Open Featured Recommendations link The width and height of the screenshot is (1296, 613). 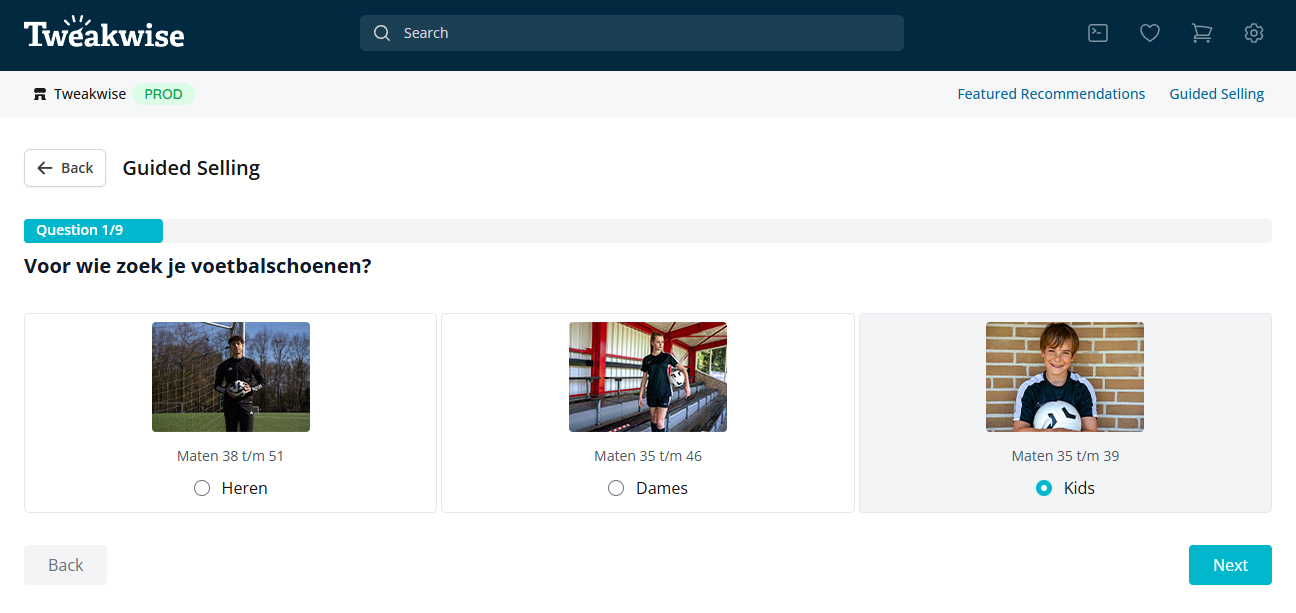pos(1051,94)
